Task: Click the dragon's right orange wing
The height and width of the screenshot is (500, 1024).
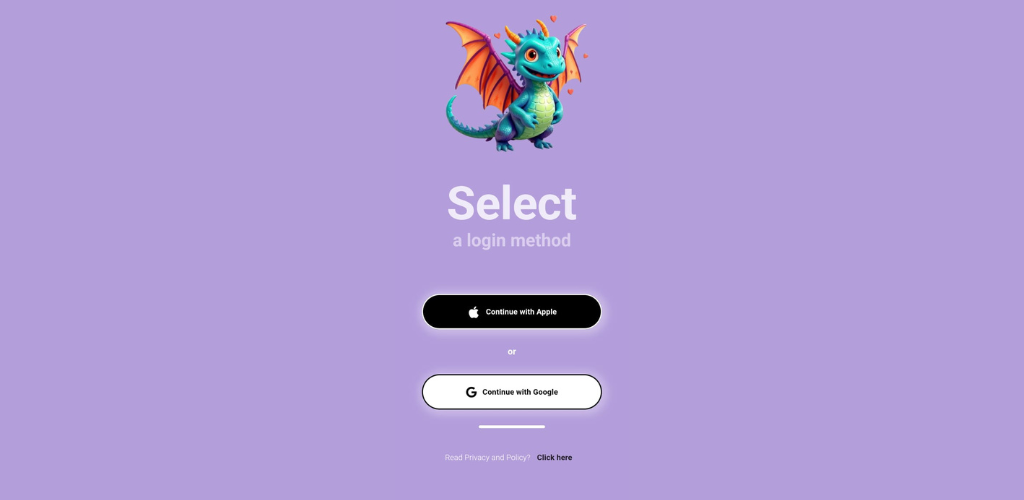Action: point(569,55)
